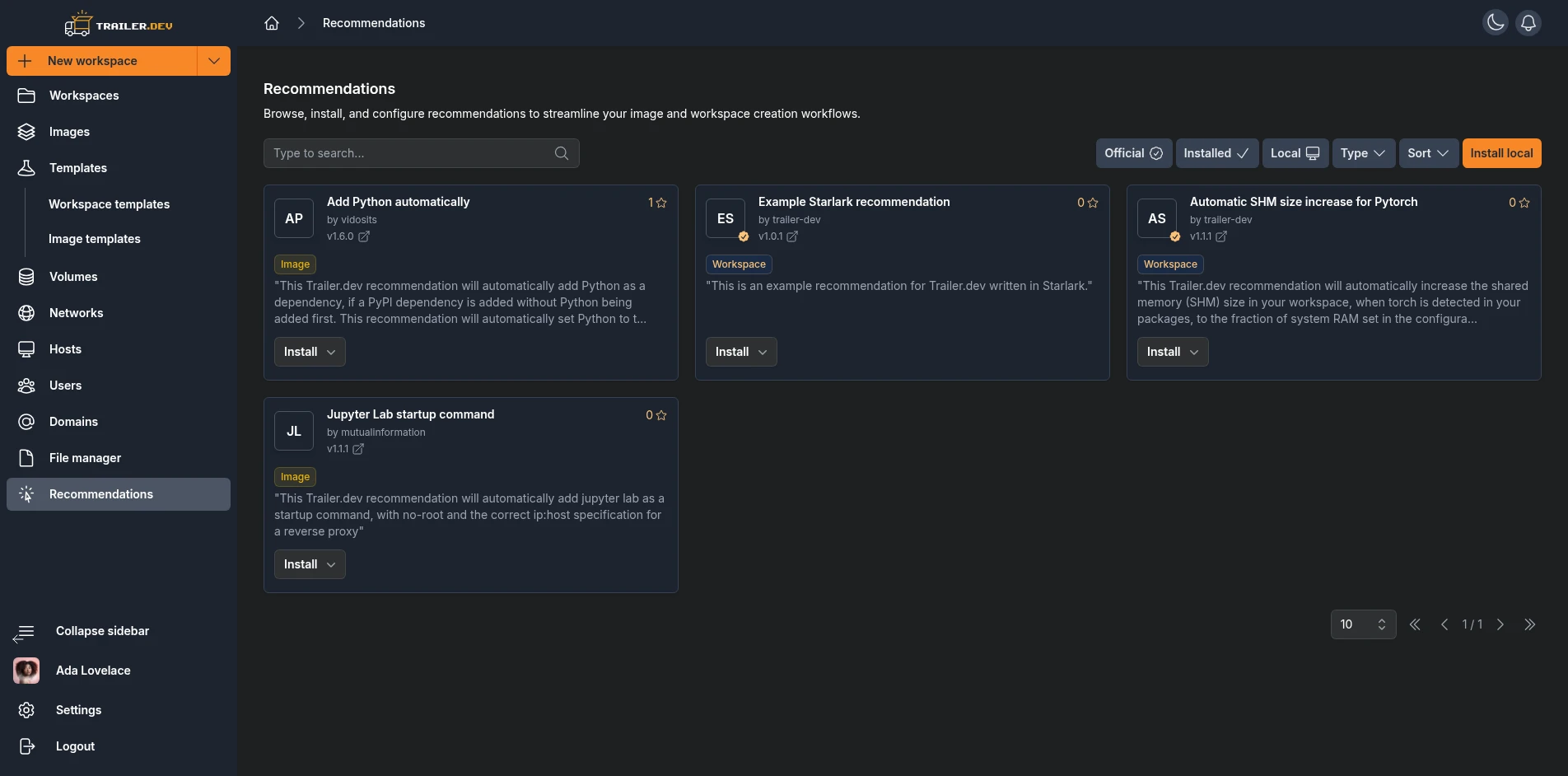Click author vidosits text
This screenshot has width=1568, height=776.
tap(359, 220)
